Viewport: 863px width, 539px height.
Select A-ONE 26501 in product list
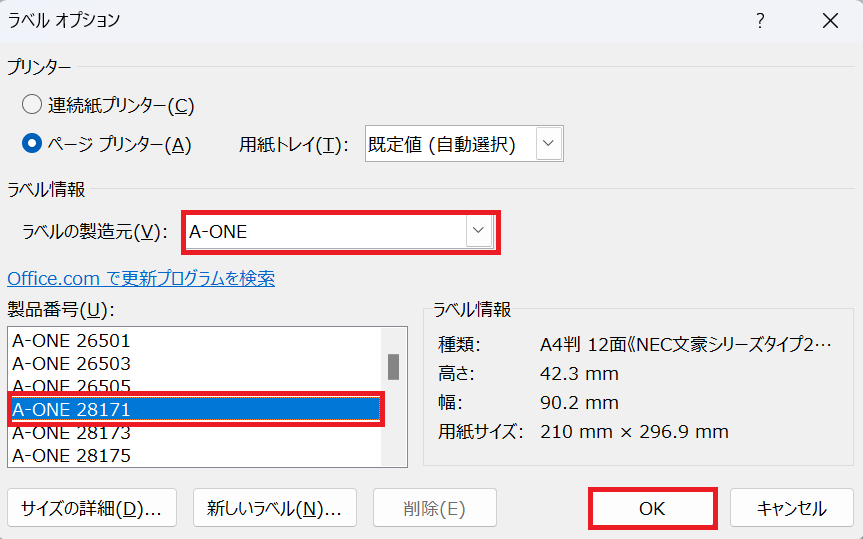pos(196,341)
